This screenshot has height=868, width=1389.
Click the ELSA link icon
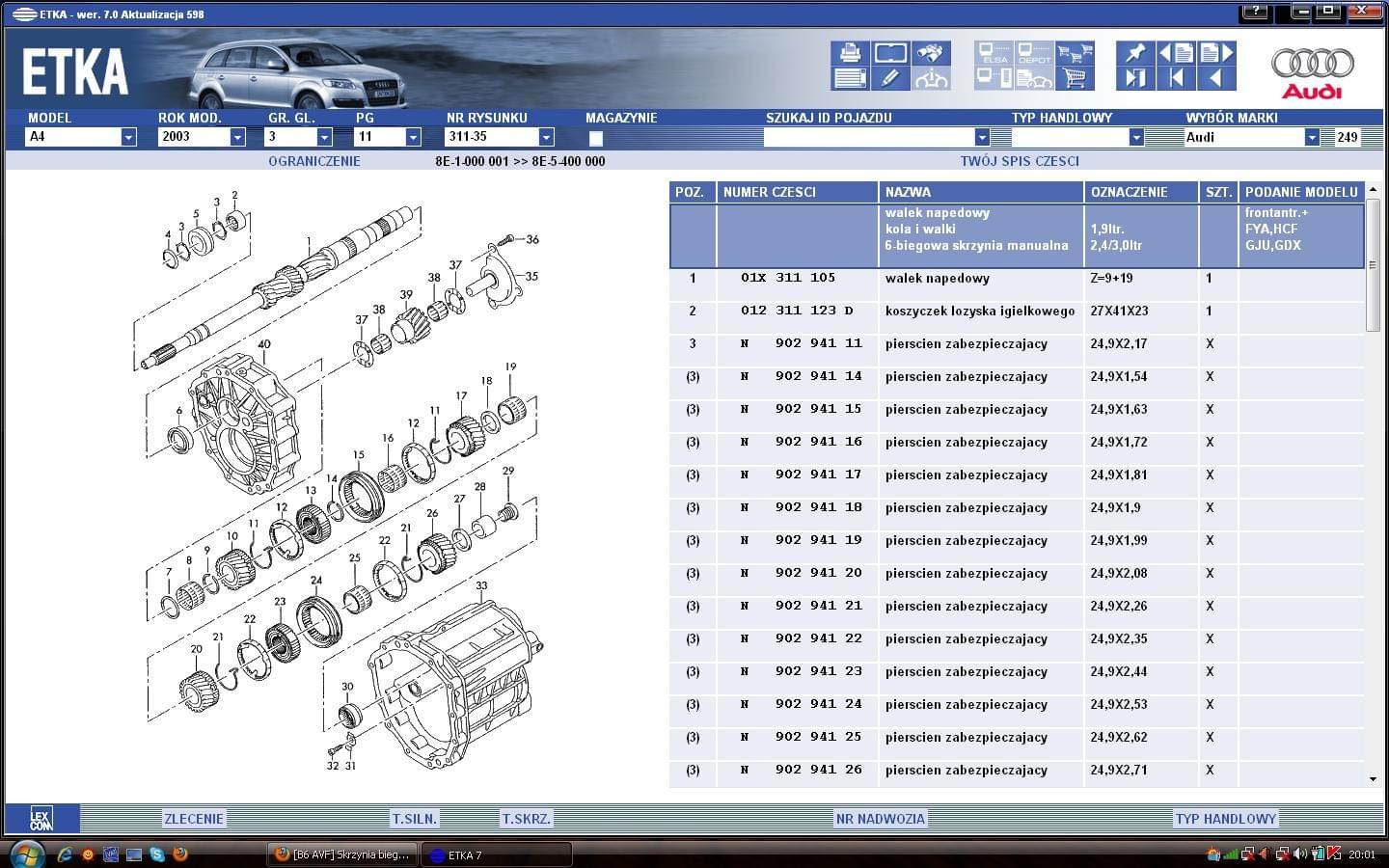click(994, 53)
